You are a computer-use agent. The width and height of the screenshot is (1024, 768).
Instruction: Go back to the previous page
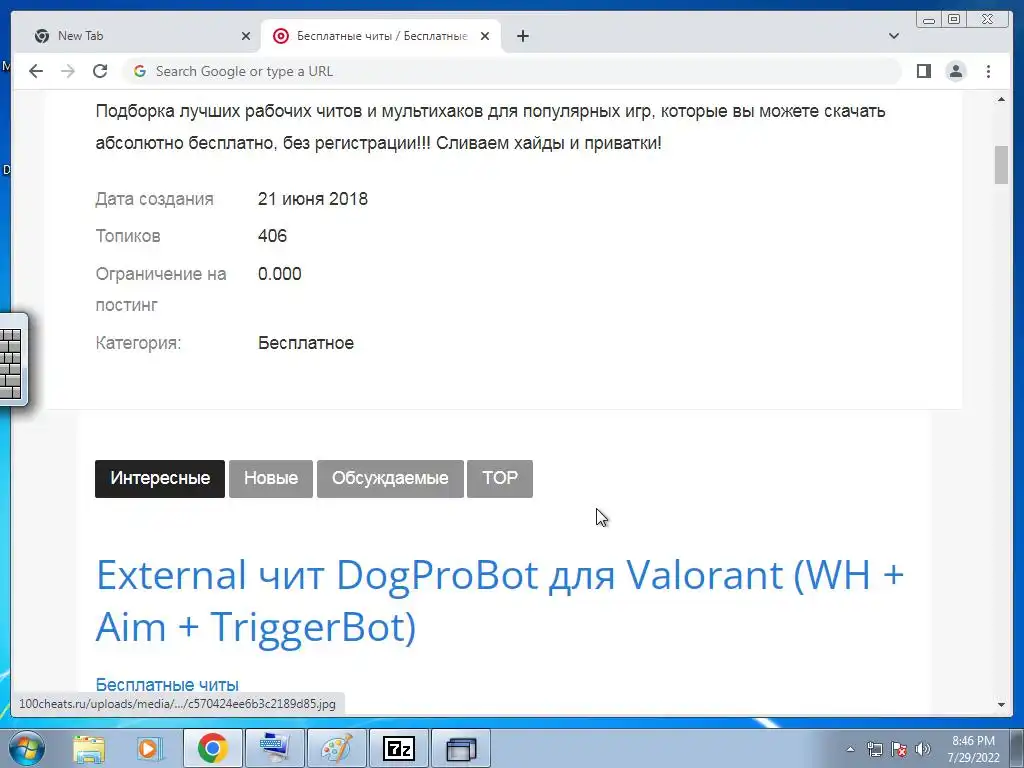coord(36,71)
